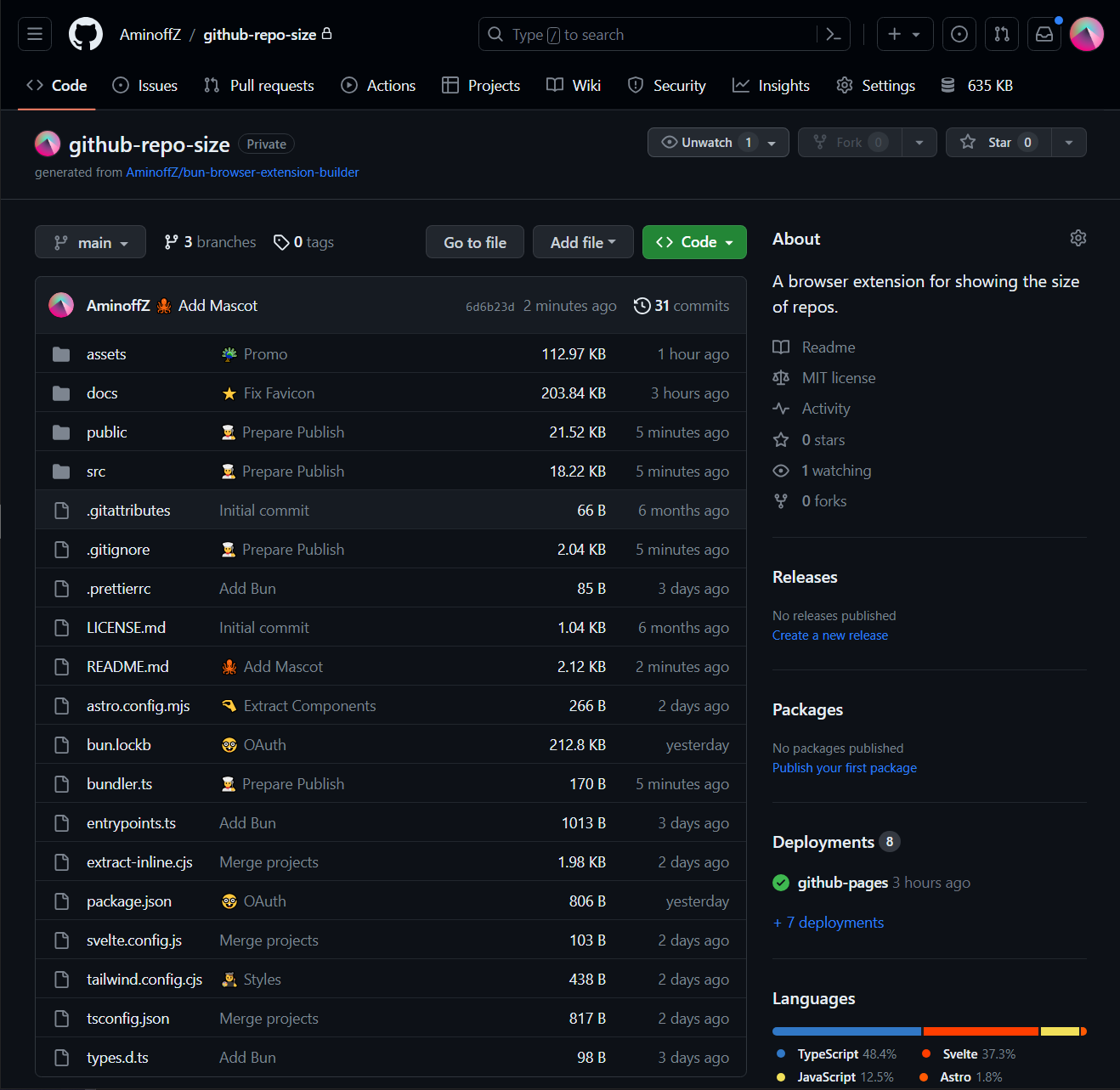Viewport: 1120px width, 1090px height.
Task: Switch to the Projects tab
Action: coord(481,85)
